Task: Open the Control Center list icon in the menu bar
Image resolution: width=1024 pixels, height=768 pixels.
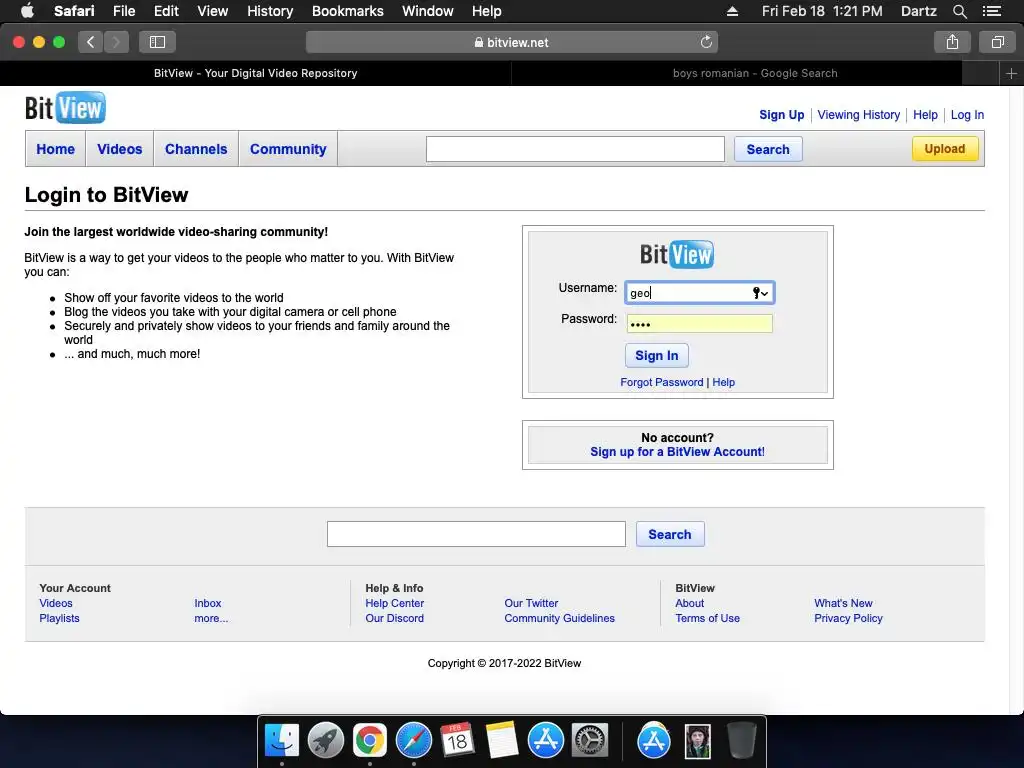Action: point(991,11)
